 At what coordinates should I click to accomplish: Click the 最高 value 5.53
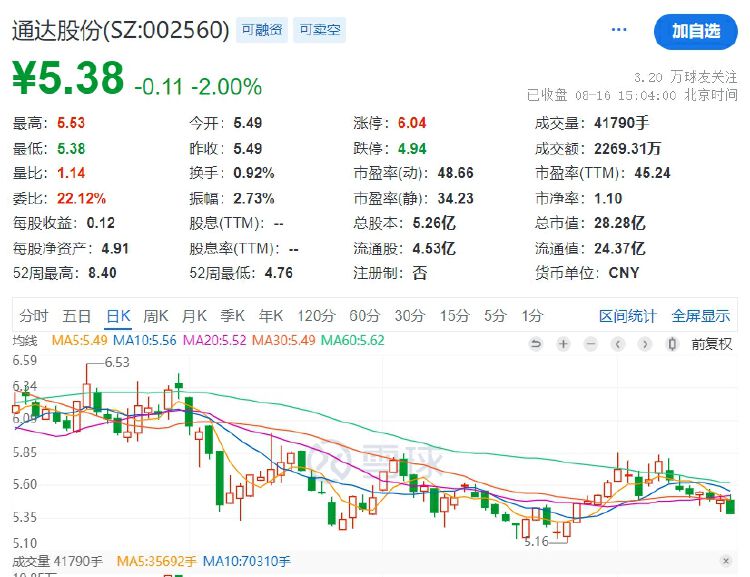71,123
